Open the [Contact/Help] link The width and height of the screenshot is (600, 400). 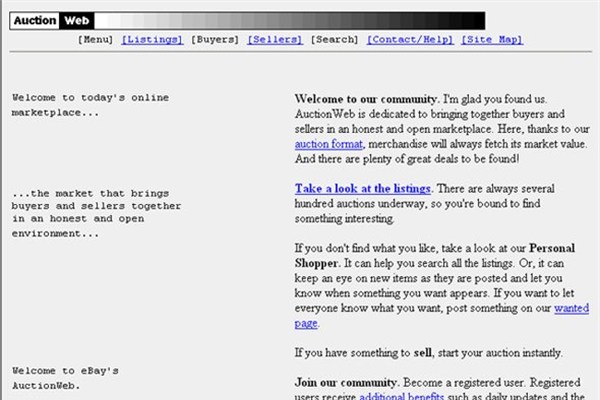(x=410, y=40)
